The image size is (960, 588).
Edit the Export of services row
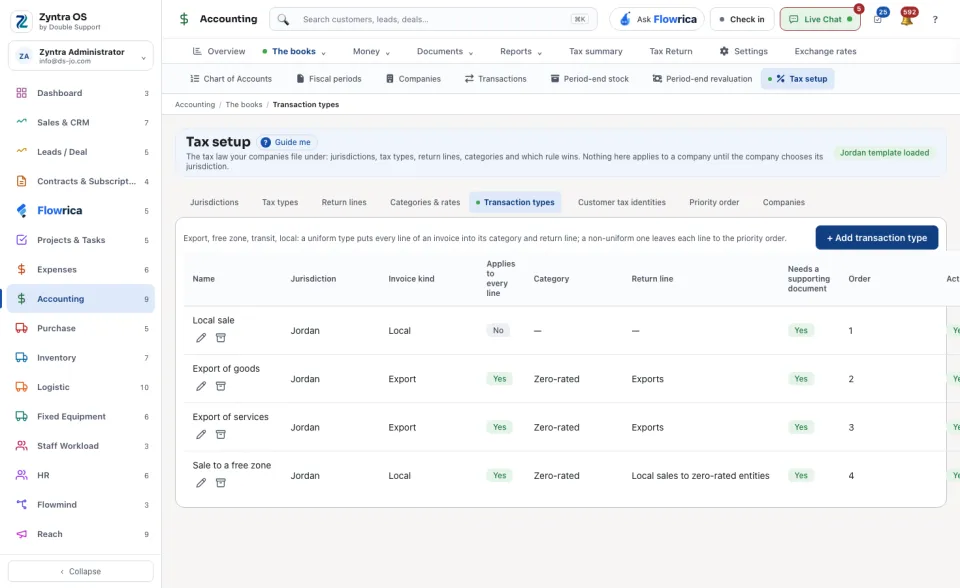[201, 434]
